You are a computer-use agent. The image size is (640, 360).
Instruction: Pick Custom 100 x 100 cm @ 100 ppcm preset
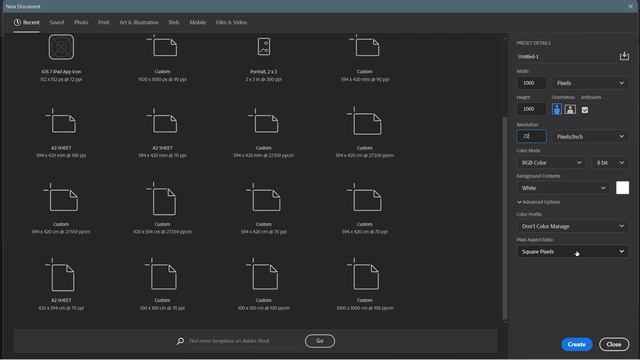click(x=264, y=284)
